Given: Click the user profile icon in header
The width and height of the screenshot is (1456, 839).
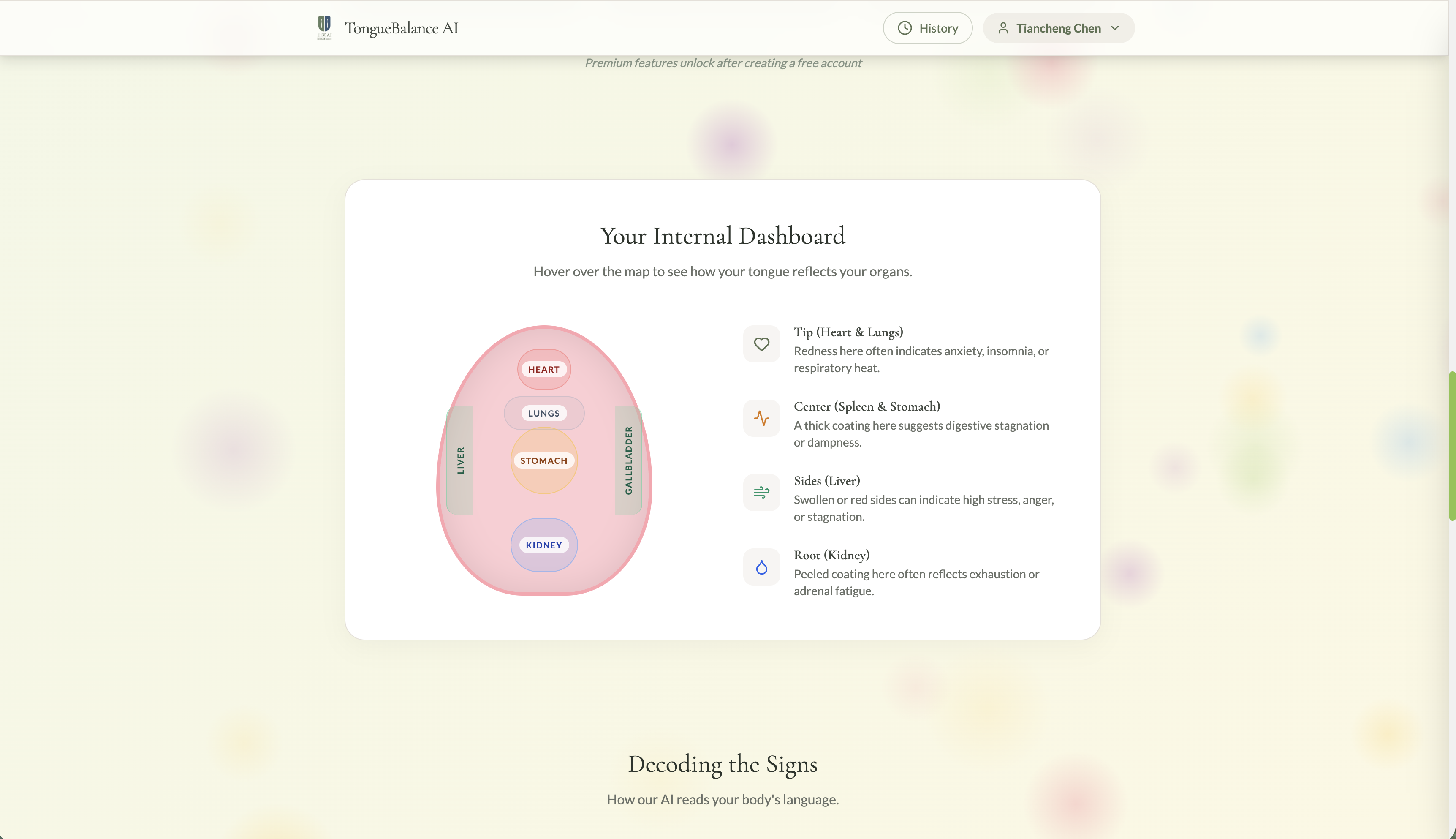Looking at the screenshot, I should pos(1003,28).
